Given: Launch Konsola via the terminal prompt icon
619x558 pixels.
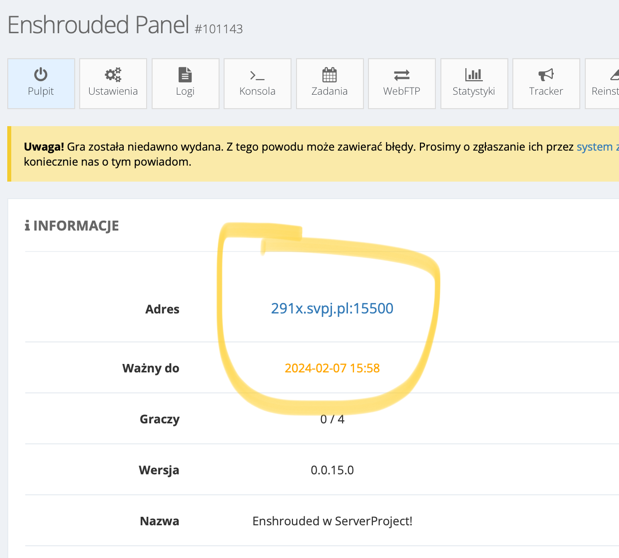Looking at the screenshot, I should pyautogui.click(x=257, y=75).
